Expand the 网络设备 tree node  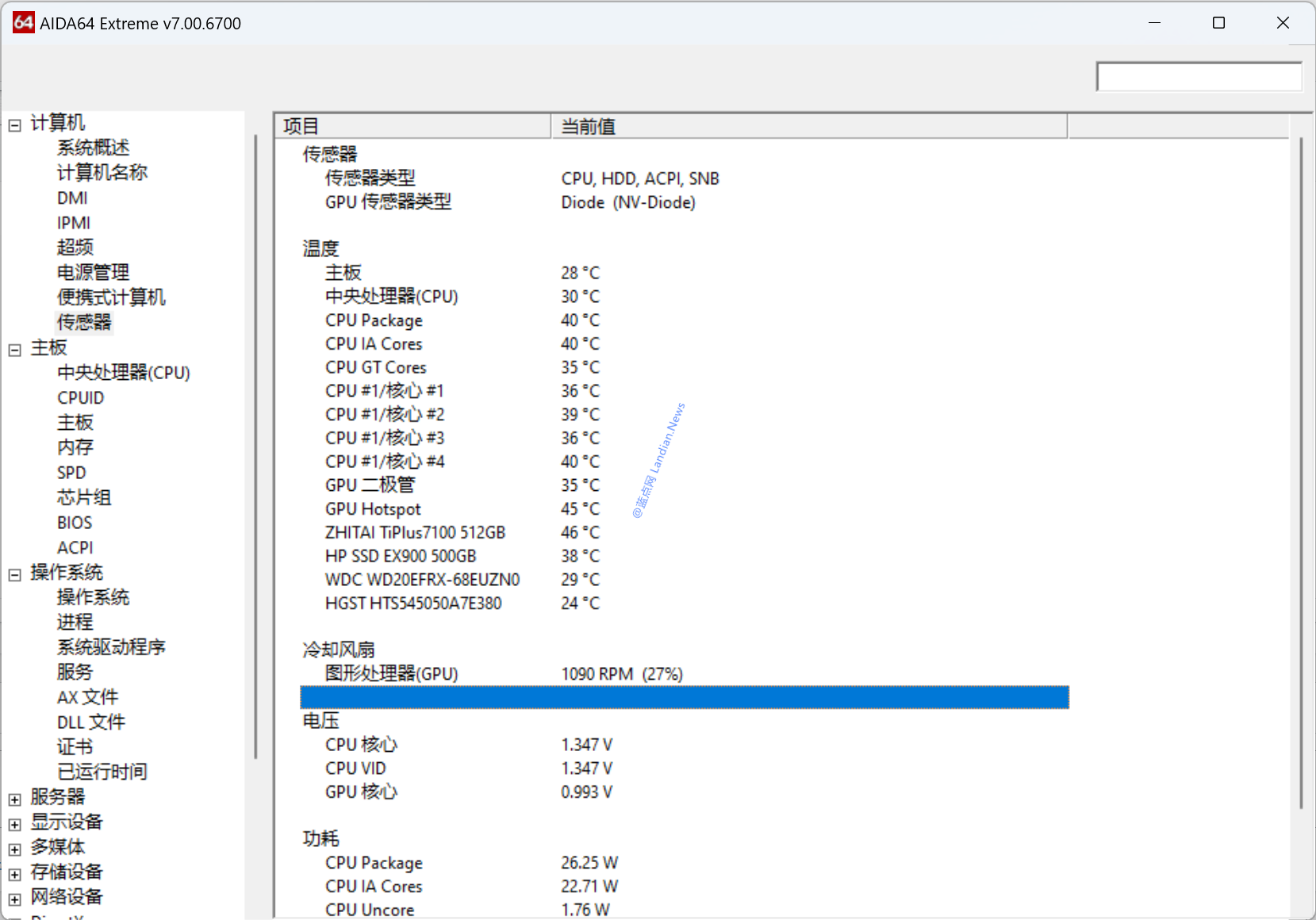pyautogui.click(x=14, y=899)
